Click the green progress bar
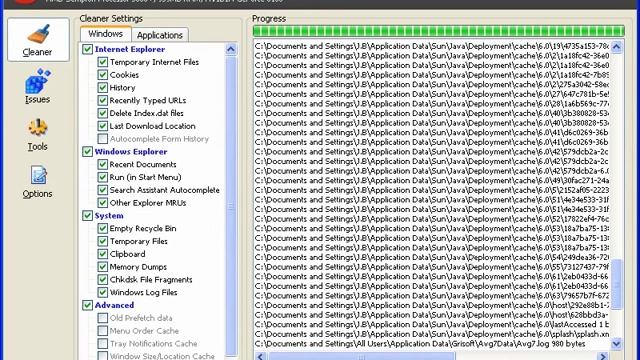Viewport: 640px width, 360px height. click(438, 31)
